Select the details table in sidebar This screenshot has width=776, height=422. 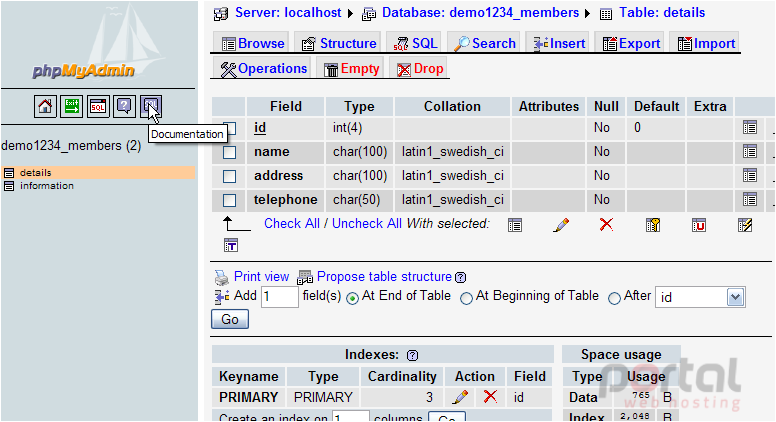36,173
